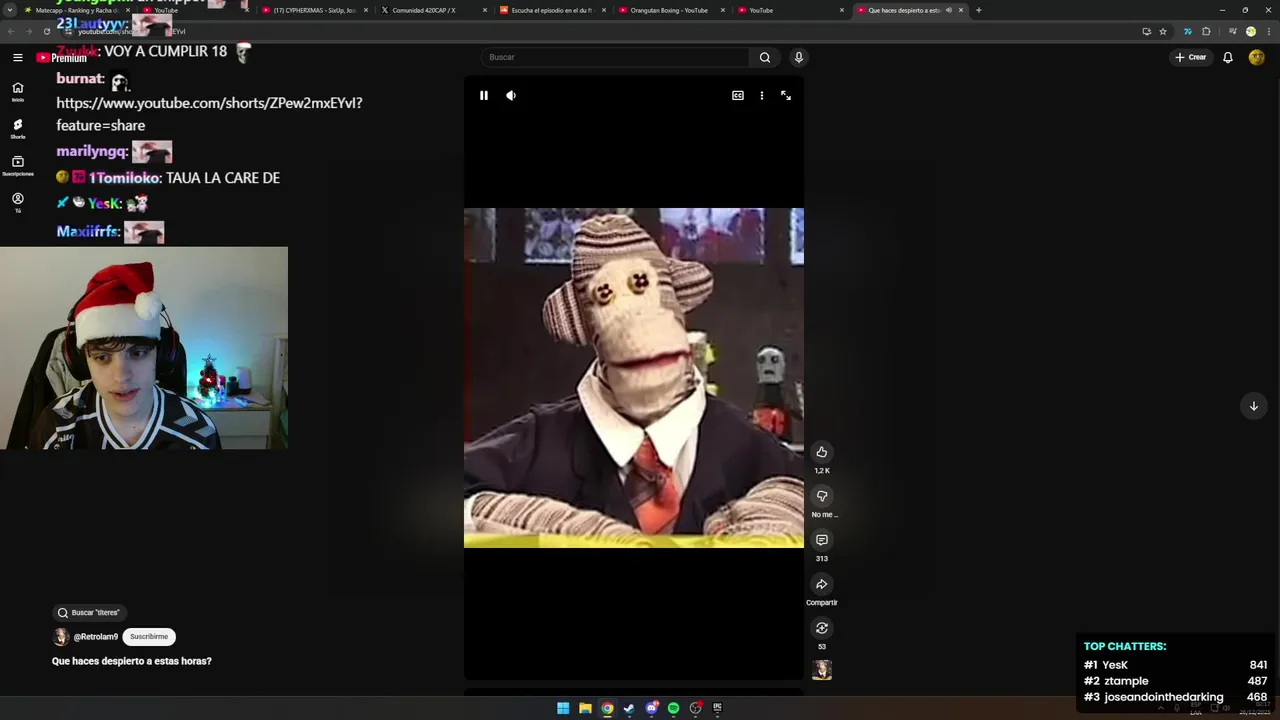Switch to the Orangutan Boxing YouTube tab

(x=670, y=10)
